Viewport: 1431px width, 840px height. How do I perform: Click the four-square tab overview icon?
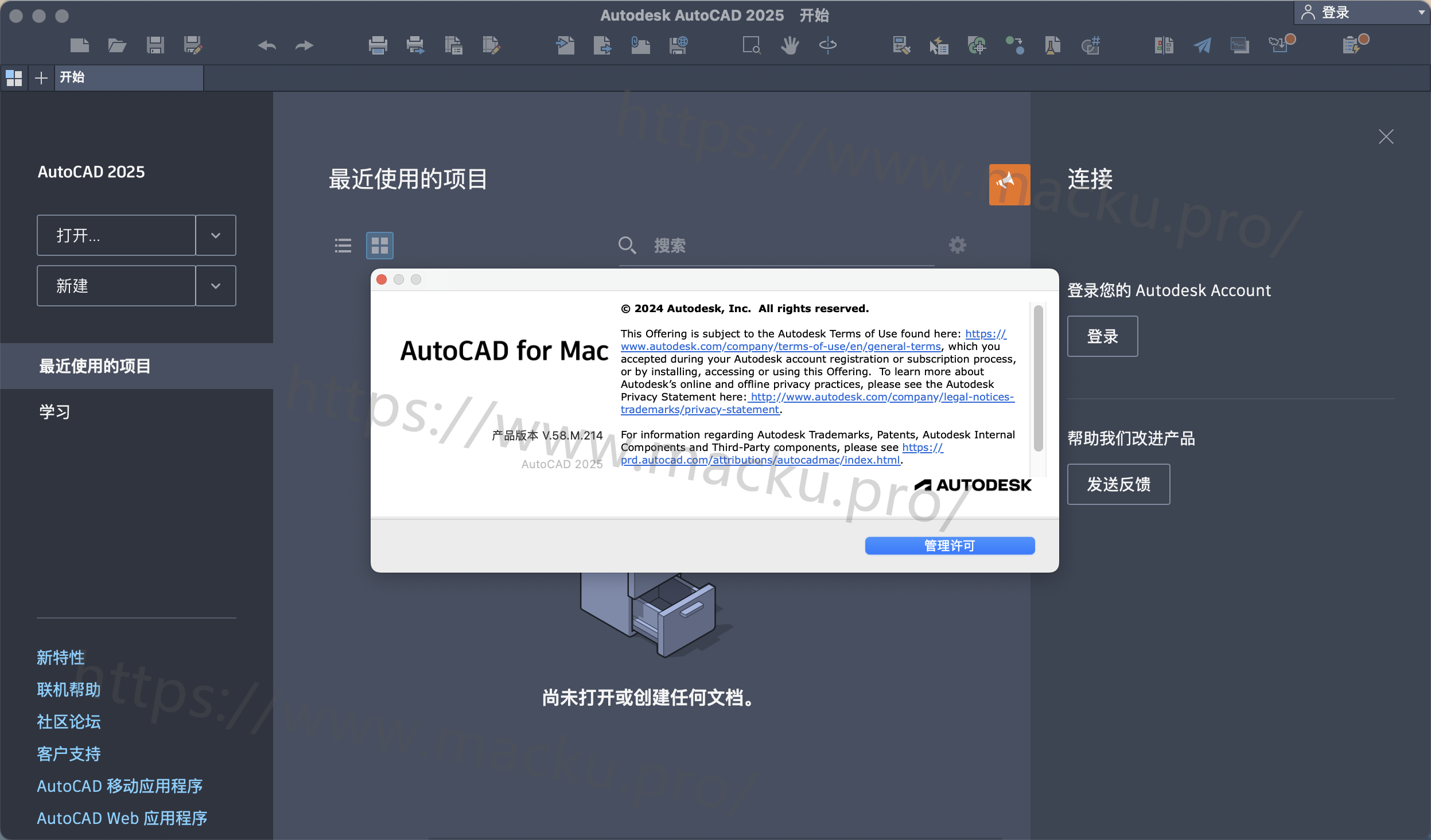click(x=14, y=78)
